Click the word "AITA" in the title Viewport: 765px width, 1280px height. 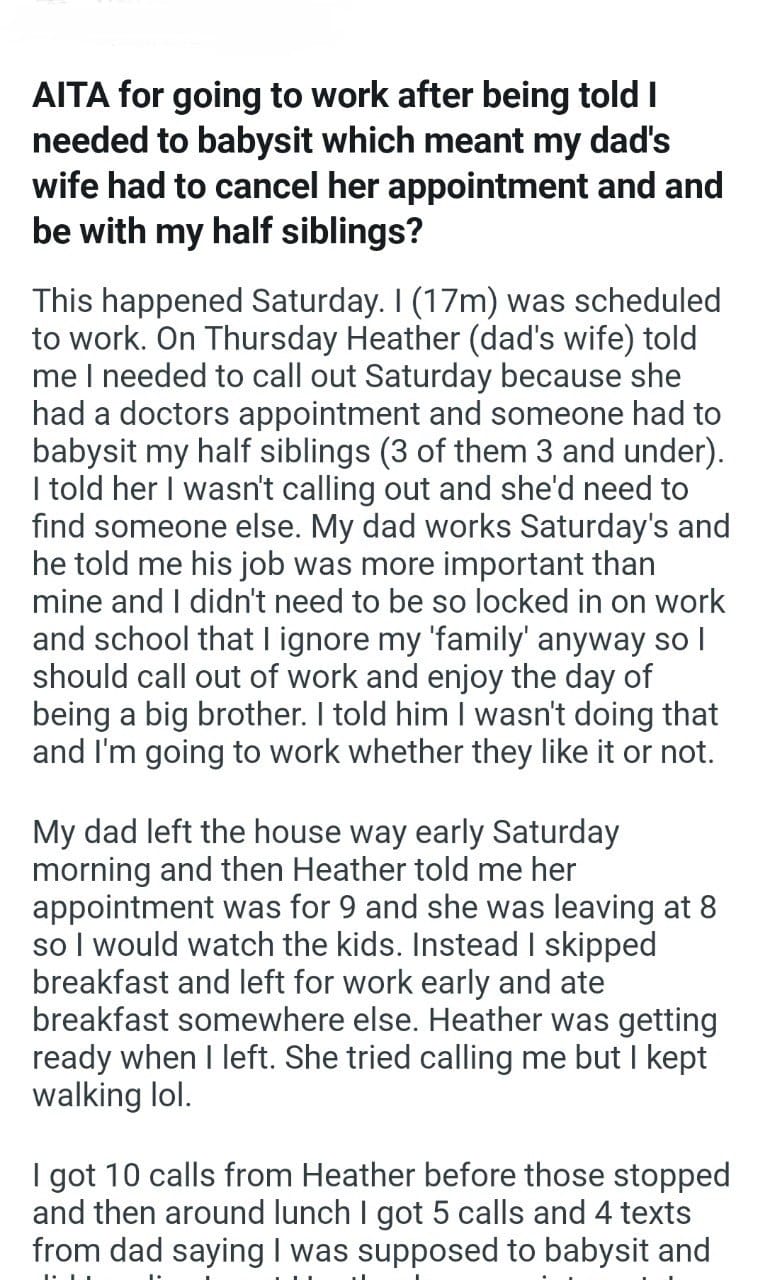(x=70, y=97)
